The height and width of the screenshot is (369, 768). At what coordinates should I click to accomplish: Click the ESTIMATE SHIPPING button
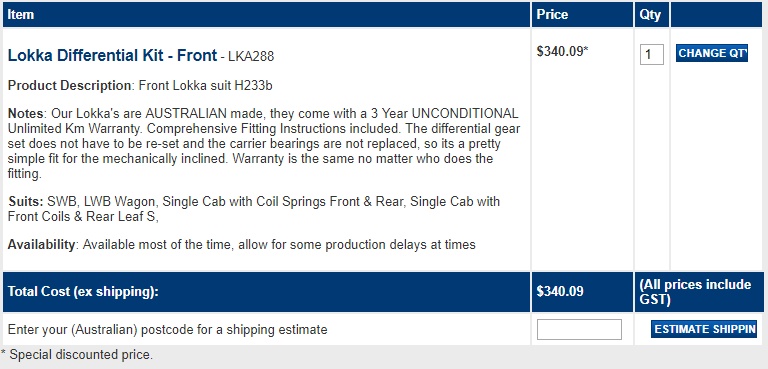[704, 329]
